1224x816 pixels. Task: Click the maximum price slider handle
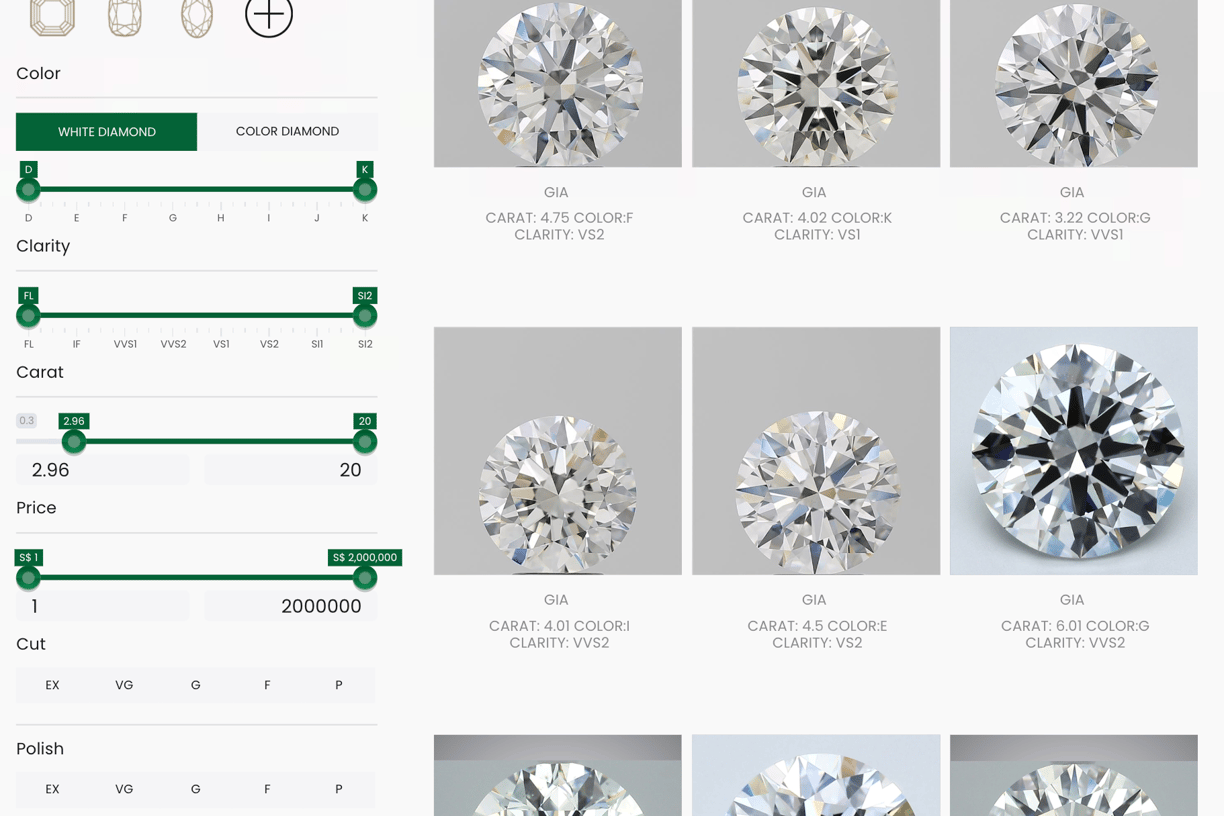click(x=365, y=577)
